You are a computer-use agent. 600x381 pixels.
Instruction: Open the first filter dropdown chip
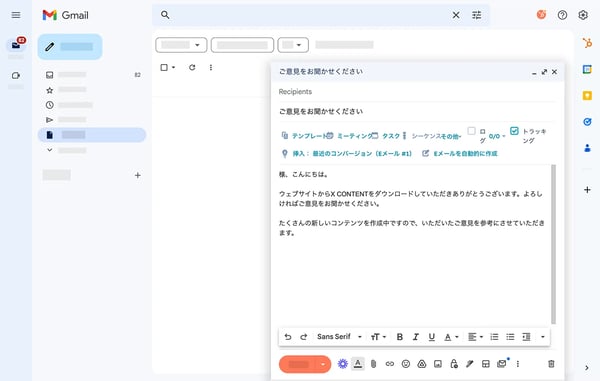pyautogui.click(x=181, y=45)
